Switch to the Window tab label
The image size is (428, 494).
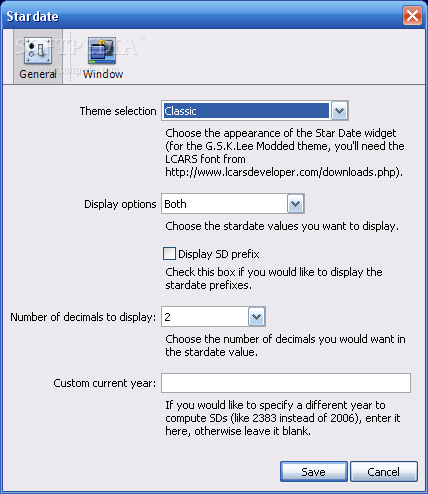tap(103, 74)
